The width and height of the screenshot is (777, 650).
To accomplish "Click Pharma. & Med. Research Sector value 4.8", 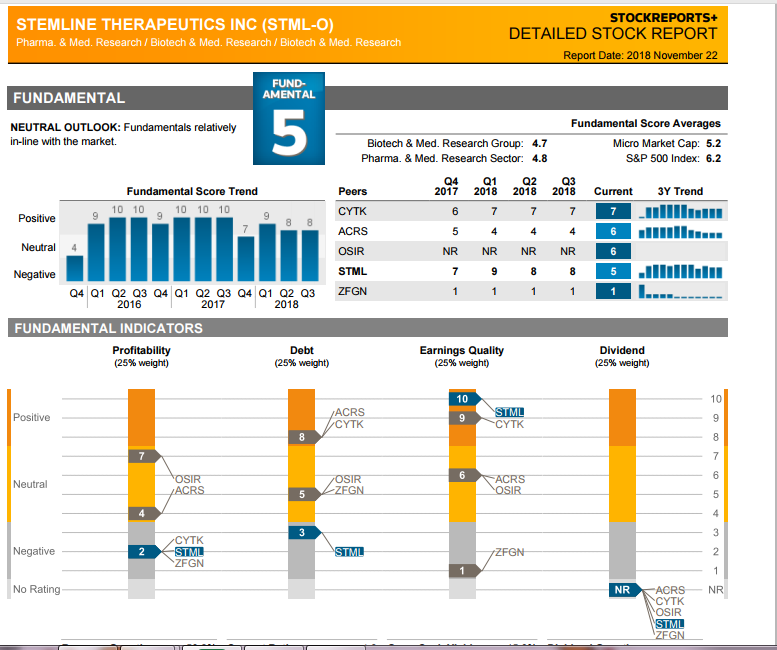I will (x=540, y=159).
